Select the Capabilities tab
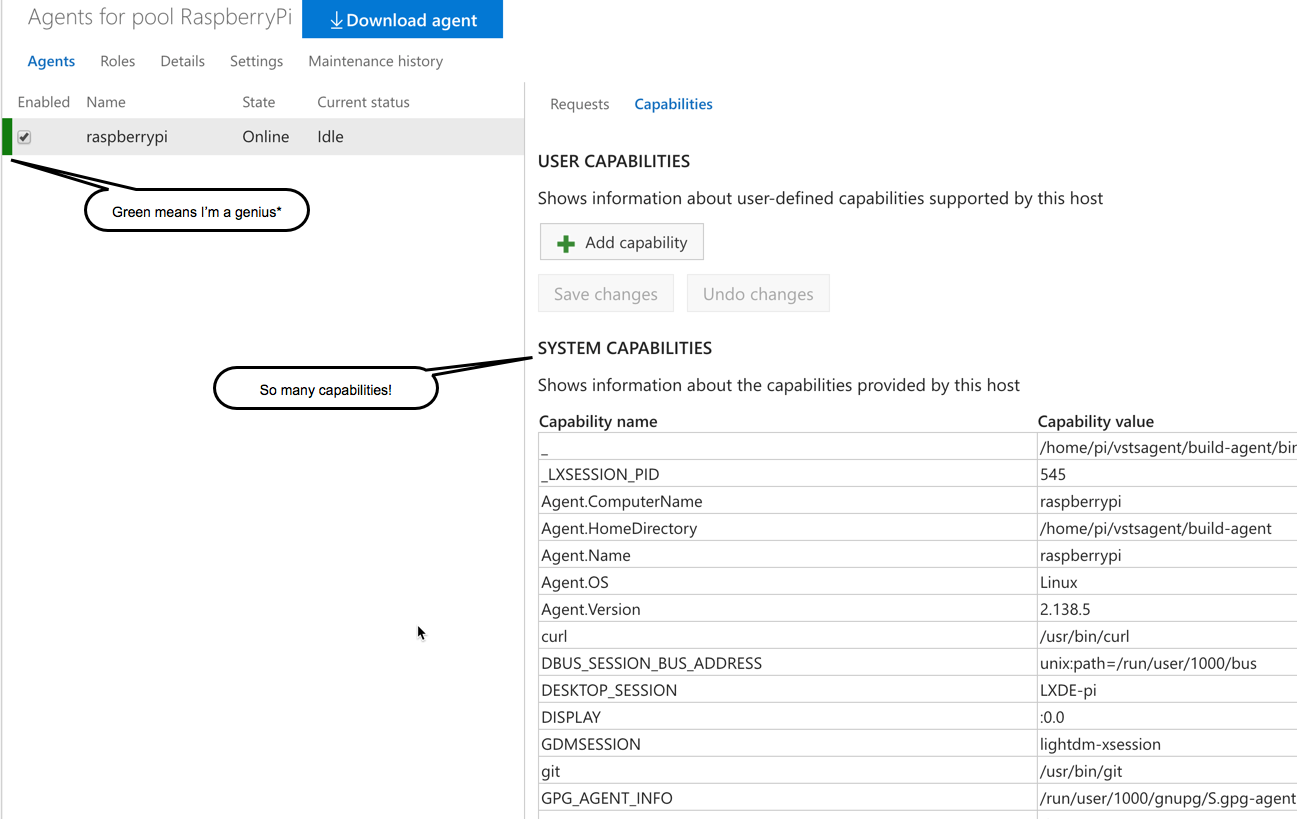This screenshot has height=821, width=1297. tap(673, 104)
